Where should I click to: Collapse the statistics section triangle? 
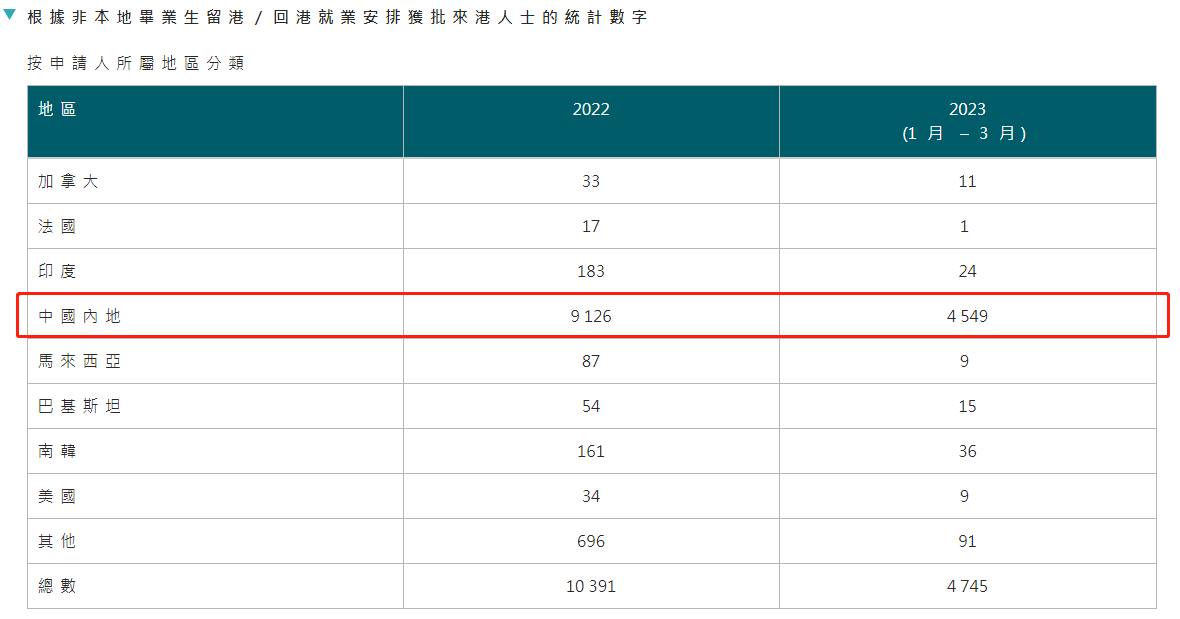tap(11, 15)
